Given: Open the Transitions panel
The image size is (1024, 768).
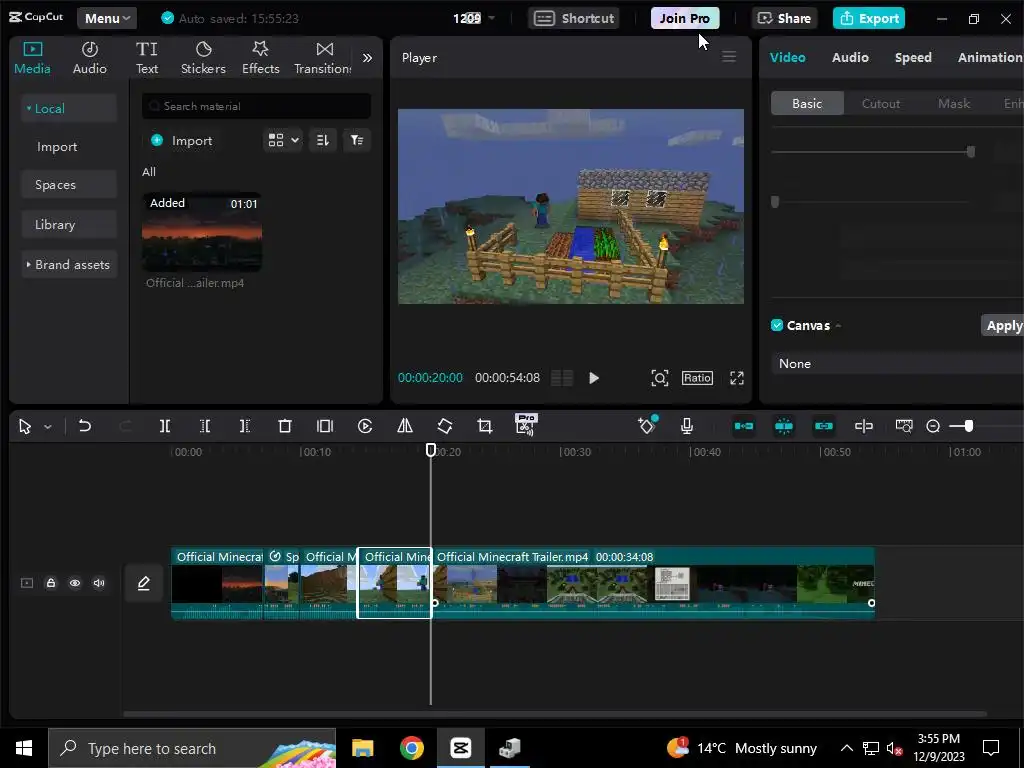Looking at the screenshot, I should [x=323, y=57].
